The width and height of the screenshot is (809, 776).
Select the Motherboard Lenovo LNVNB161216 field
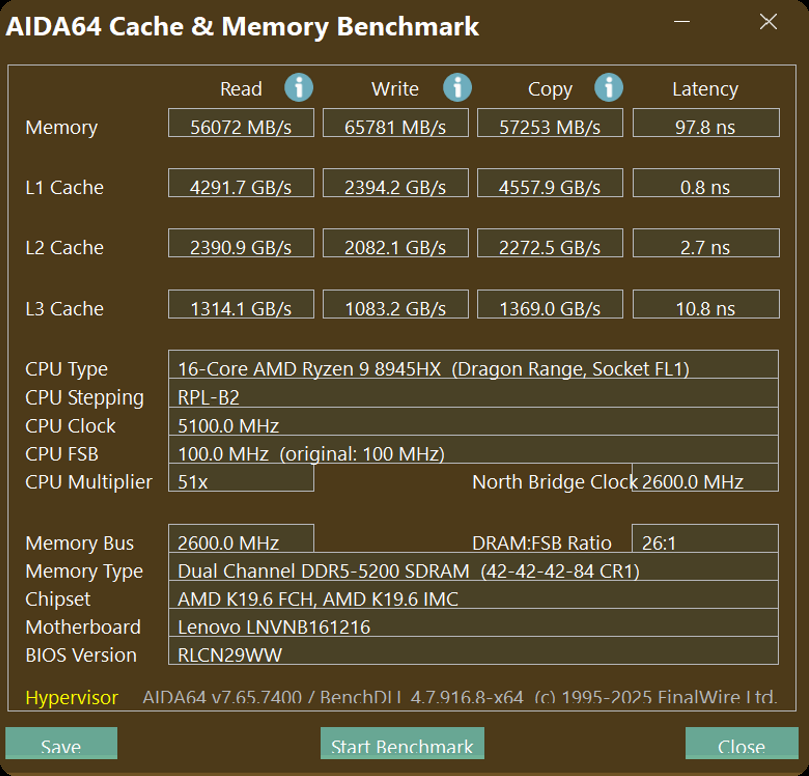tap(472, 624)
